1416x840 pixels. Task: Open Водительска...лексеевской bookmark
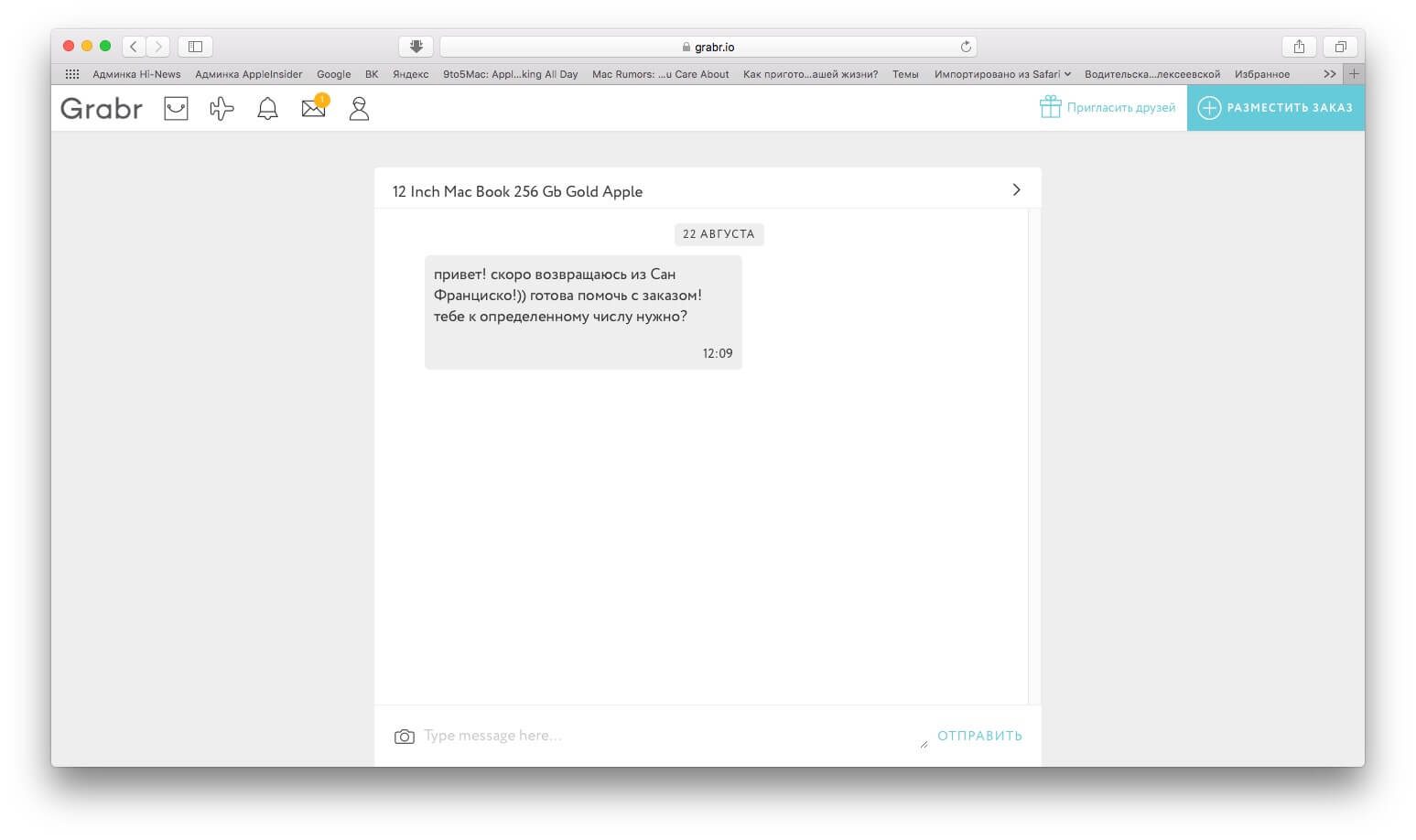coord(1151,74)
